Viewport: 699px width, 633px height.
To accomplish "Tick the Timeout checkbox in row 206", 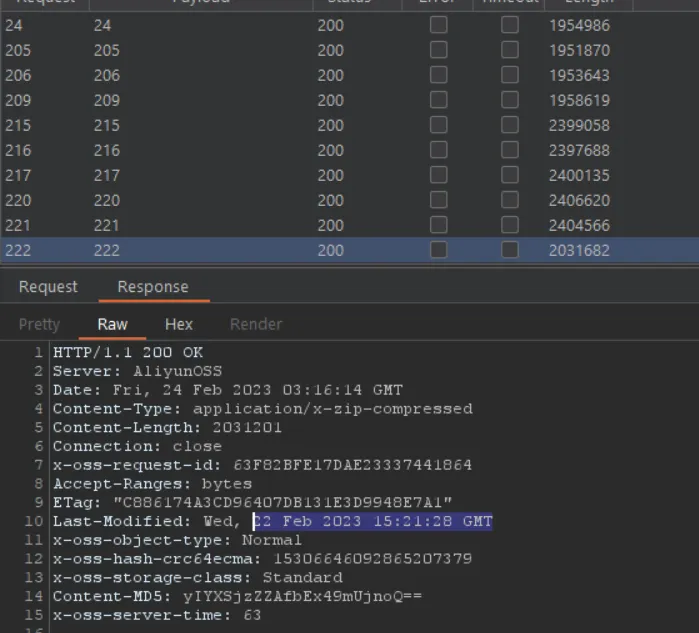I will pos(510,75).
